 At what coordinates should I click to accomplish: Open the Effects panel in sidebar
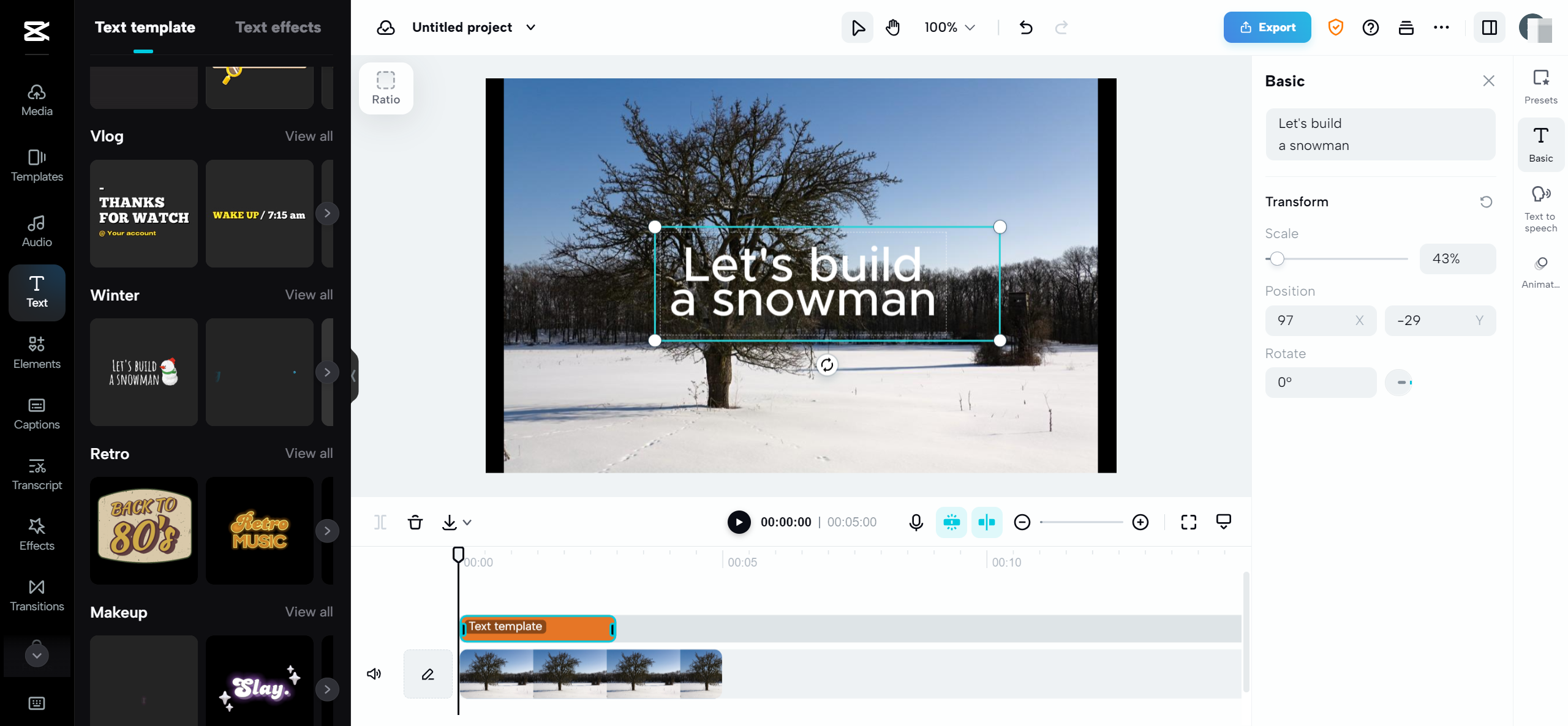37,534
